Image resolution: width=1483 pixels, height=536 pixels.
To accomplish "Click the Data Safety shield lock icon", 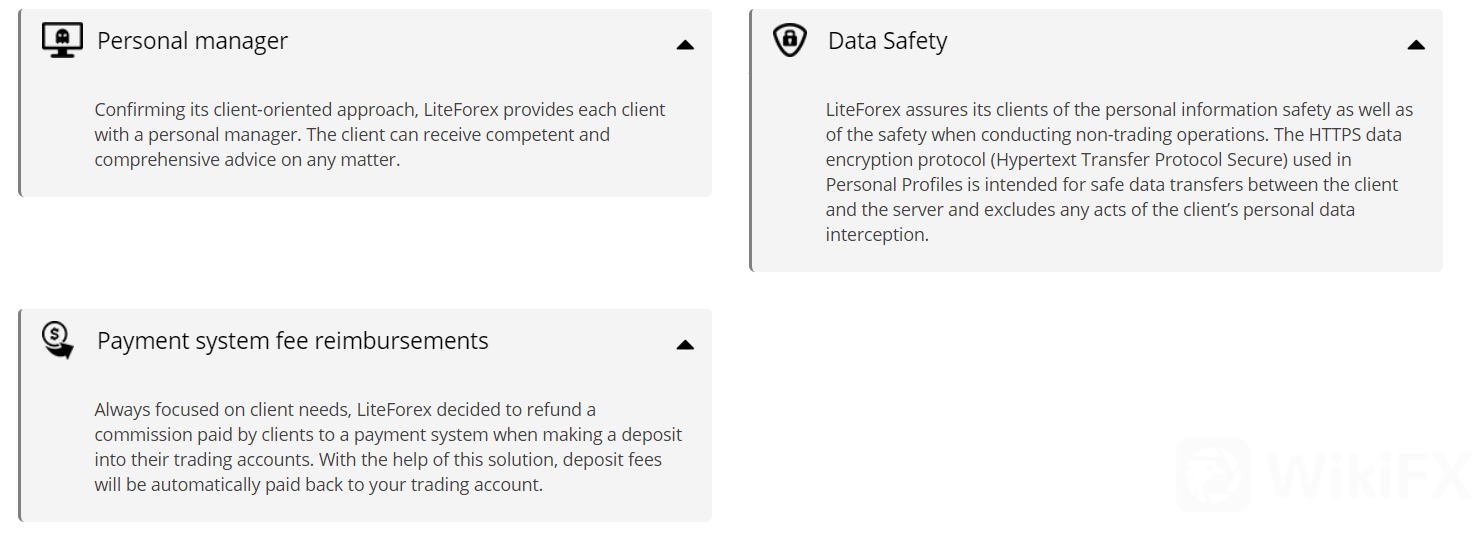I will [790, 41].
